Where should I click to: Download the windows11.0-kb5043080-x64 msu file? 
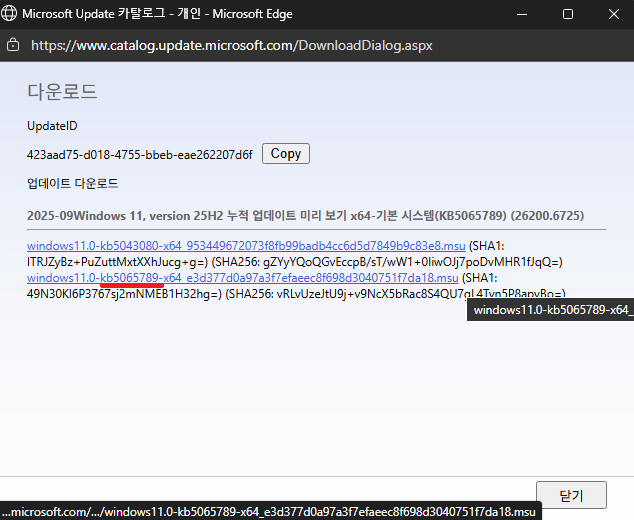pyautogui.click(x=246, y=246)
